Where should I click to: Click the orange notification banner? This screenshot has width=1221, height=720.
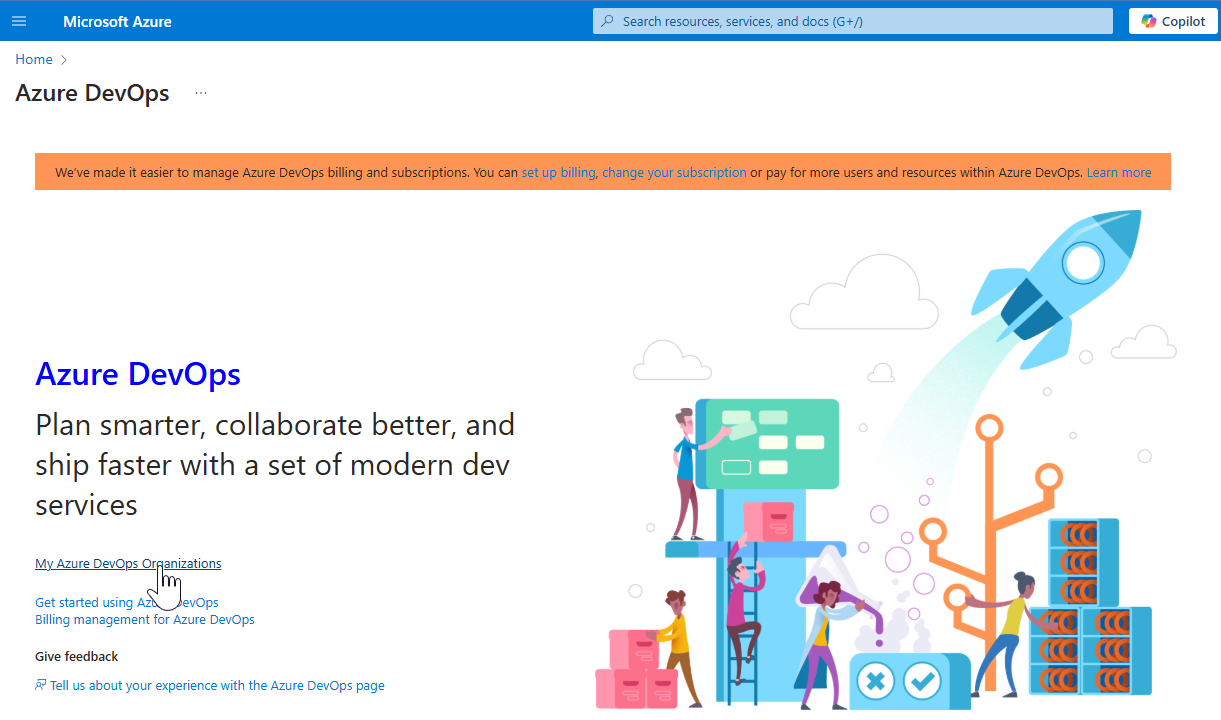300,172
